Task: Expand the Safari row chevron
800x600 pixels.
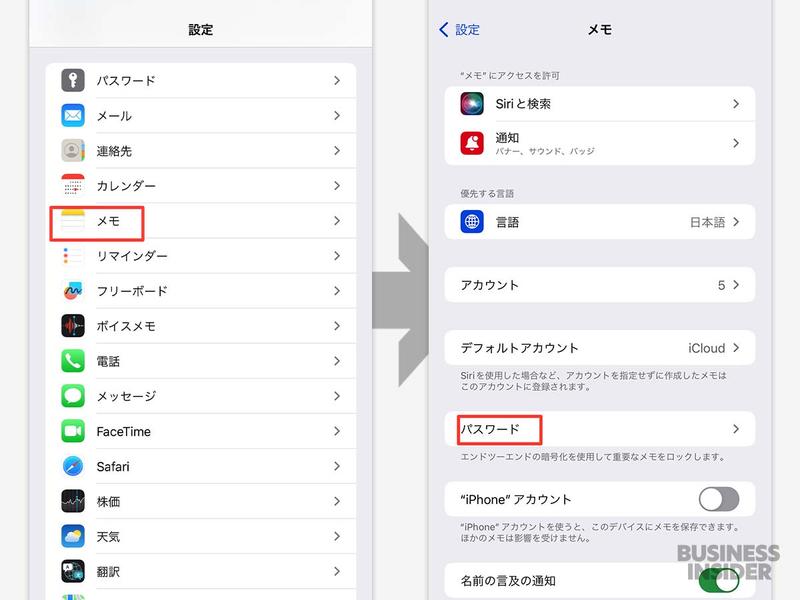Action: point(337,466)
